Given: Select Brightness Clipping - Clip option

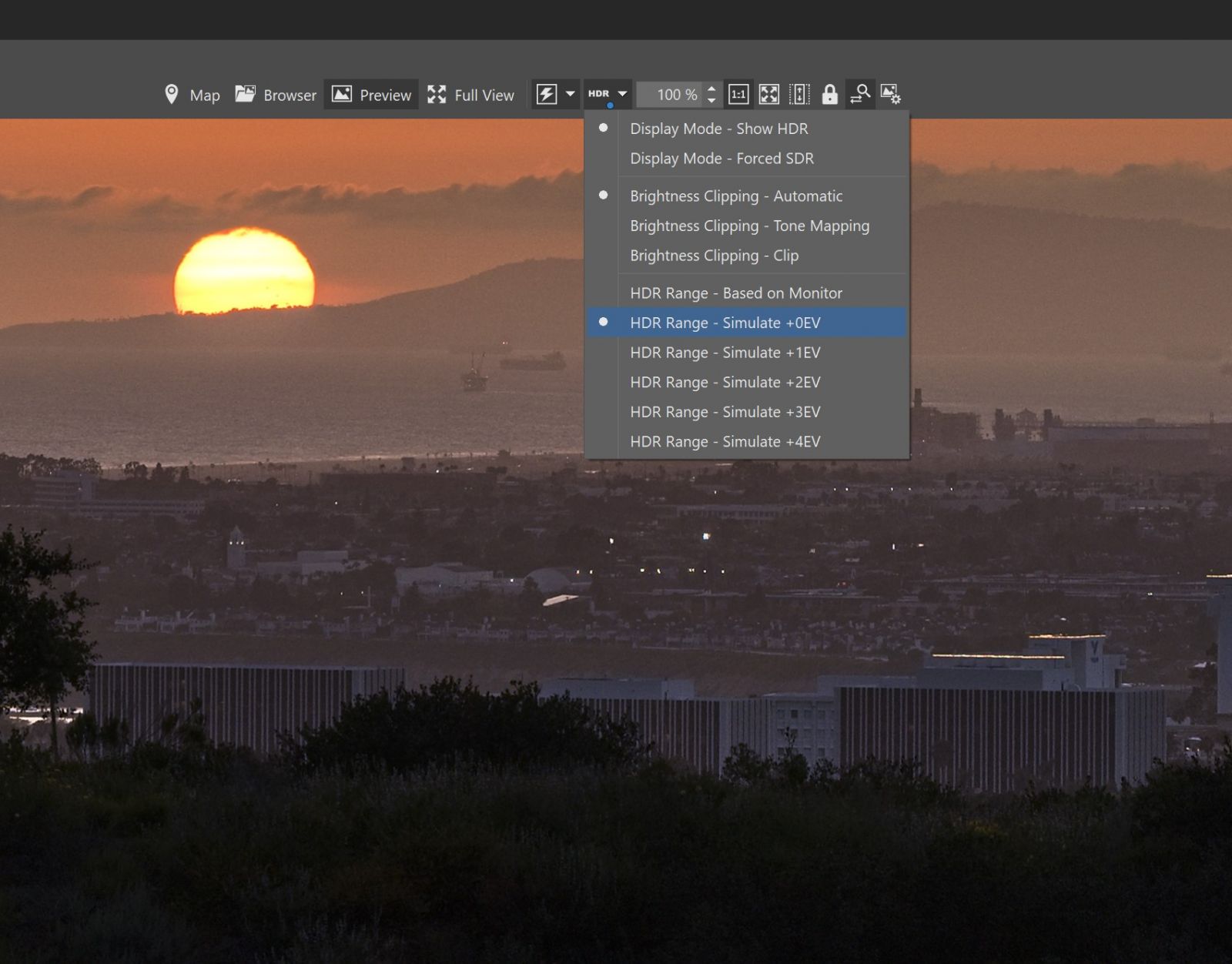Looking at the screenshot, I should pos(713,255).
